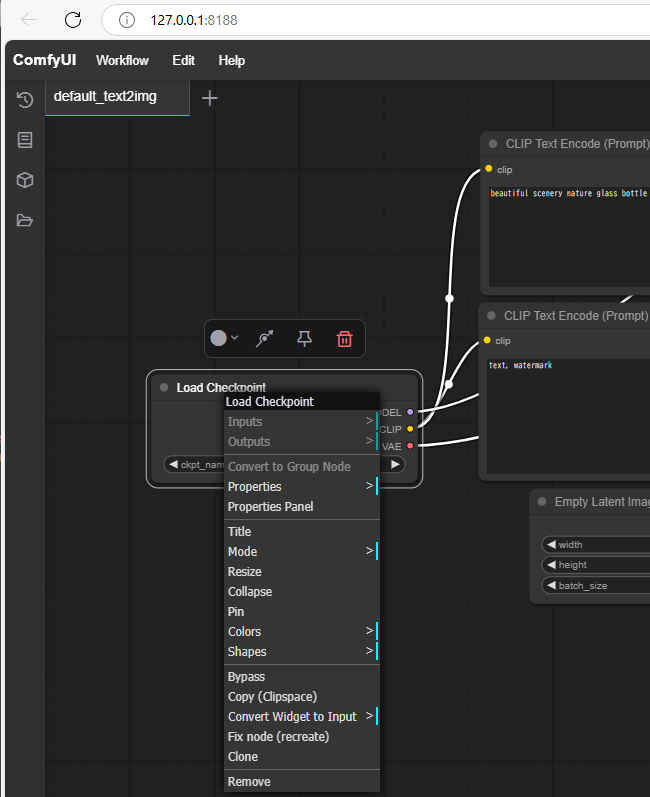The width and height of the screenshot is (650, 797).
Task: Click the pin icon in node toolbar
Action: pos(305,339)
